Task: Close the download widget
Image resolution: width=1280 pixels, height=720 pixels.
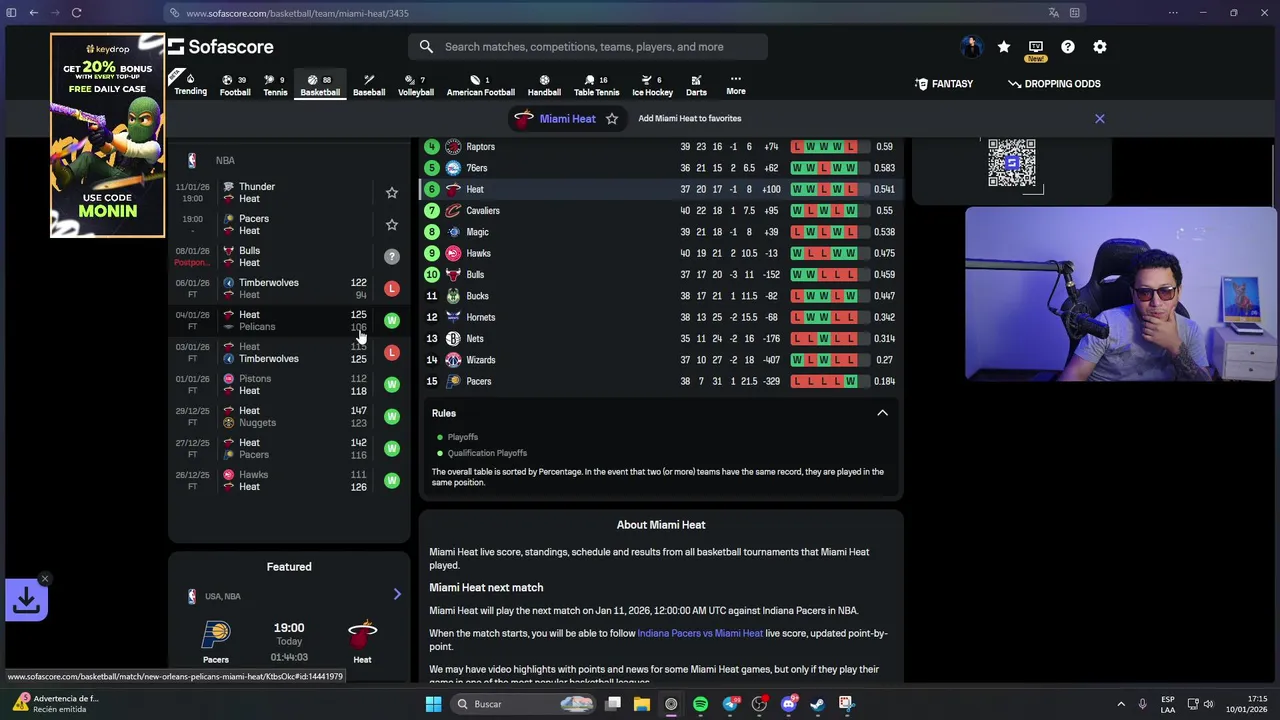Action: coord(44,579)
